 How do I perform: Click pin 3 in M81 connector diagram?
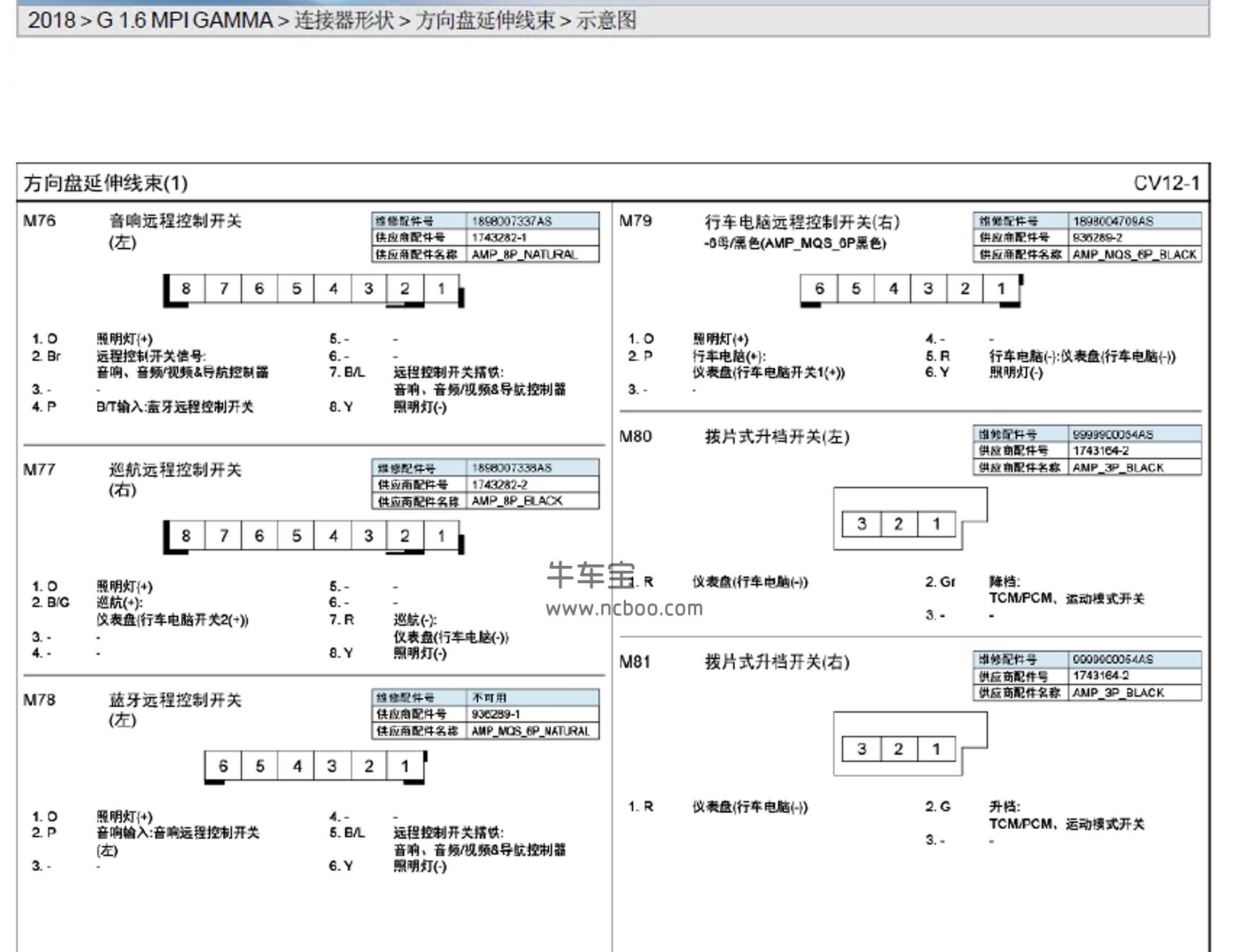point(861,749)
